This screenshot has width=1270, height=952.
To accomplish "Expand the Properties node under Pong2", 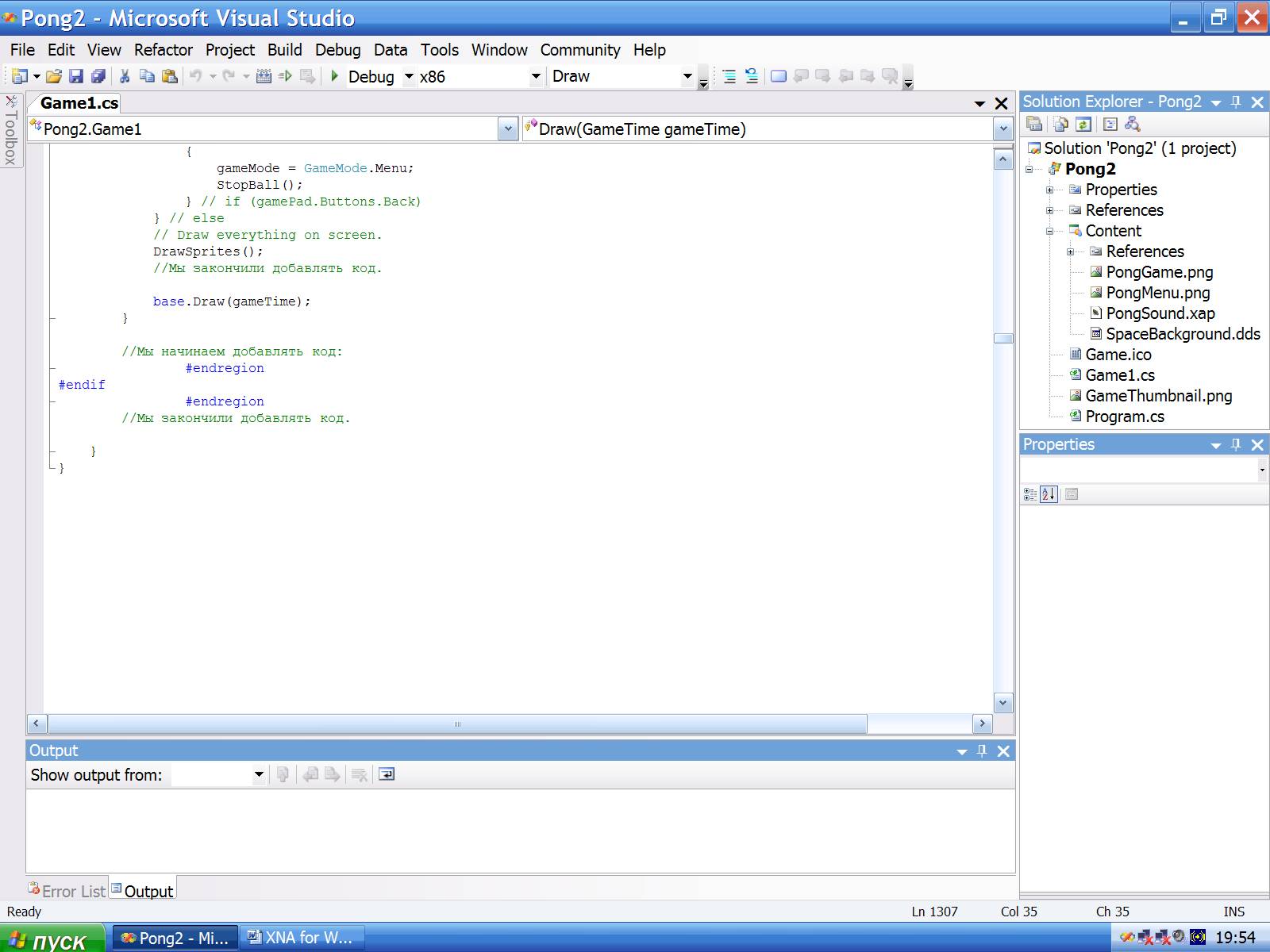I will [1049, 190].
